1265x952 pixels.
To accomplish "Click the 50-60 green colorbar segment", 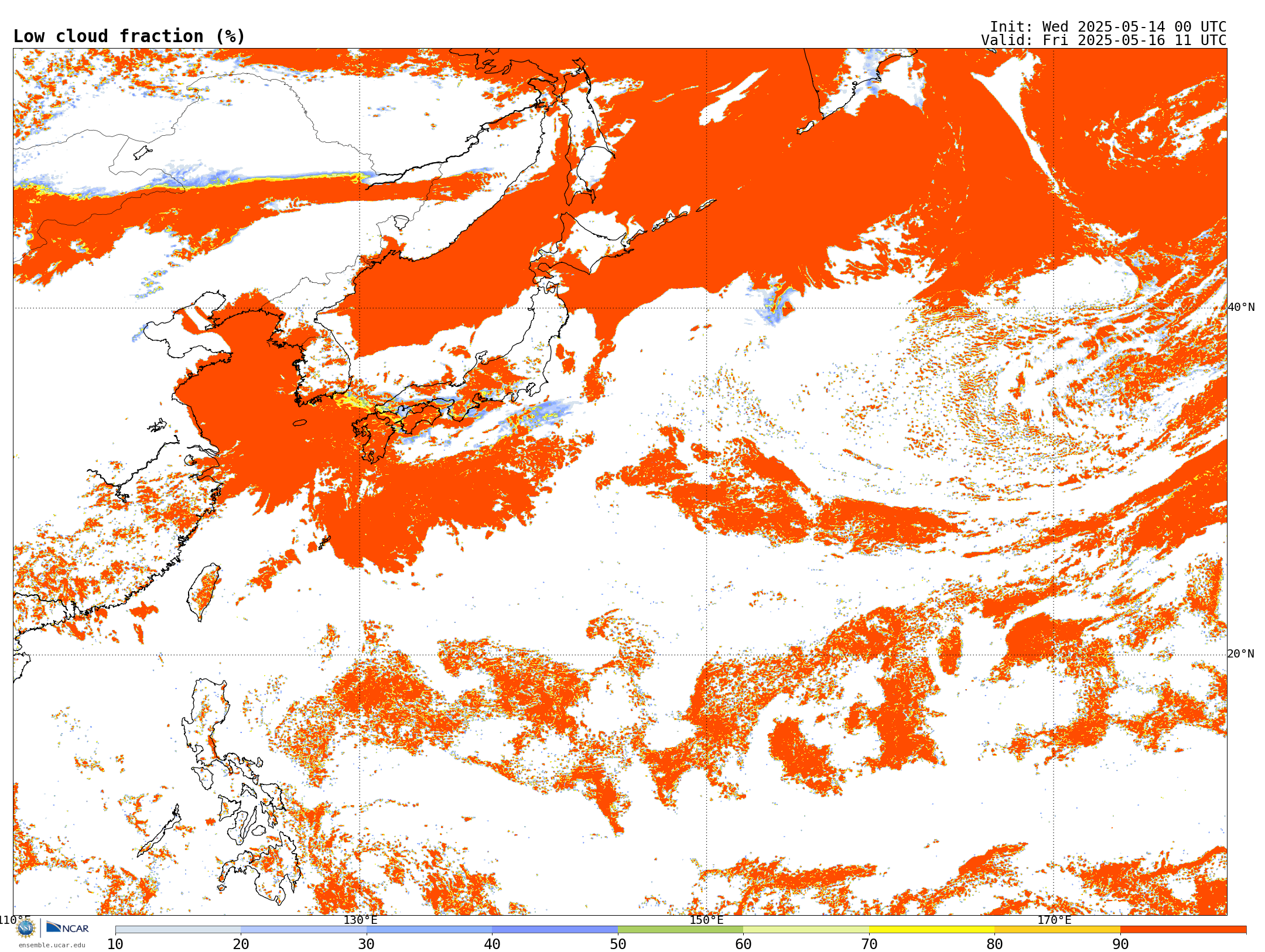I will click(681, 930).
